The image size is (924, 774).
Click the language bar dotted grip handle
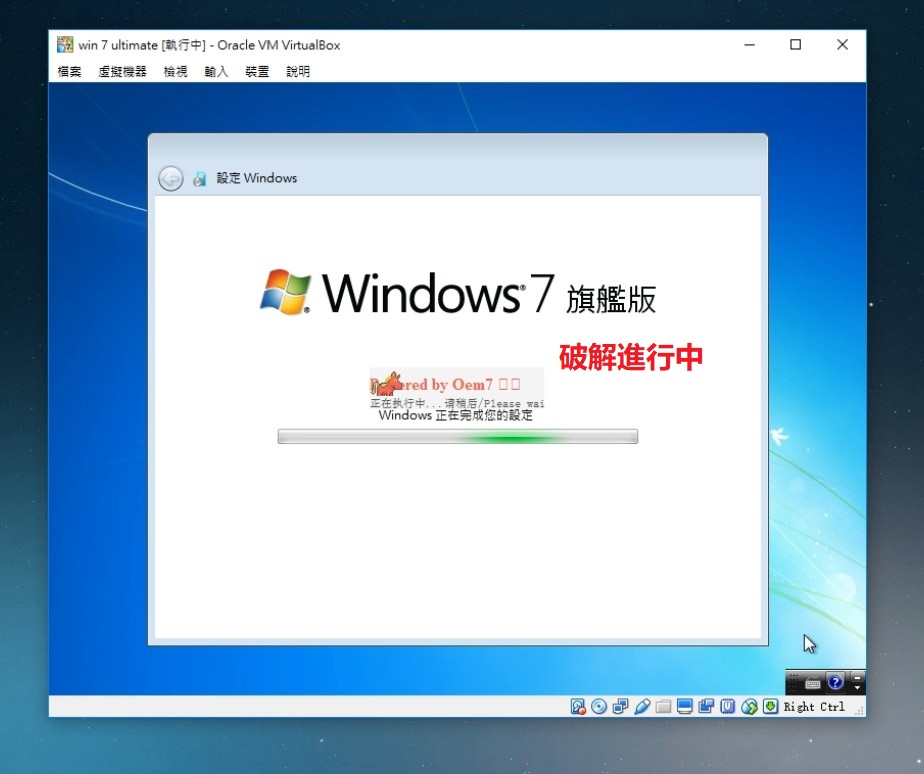(793, 683)
